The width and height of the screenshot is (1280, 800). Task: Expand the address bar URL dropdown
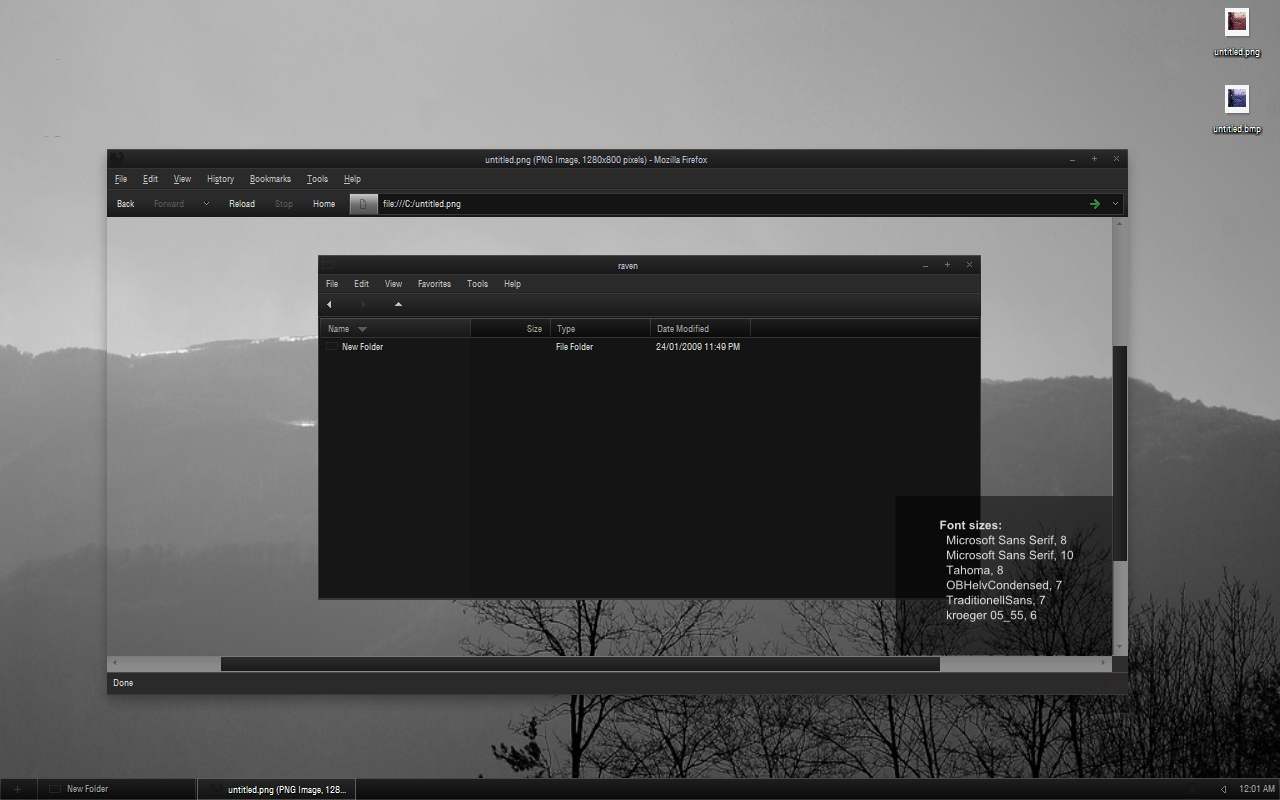point(1115,204)
